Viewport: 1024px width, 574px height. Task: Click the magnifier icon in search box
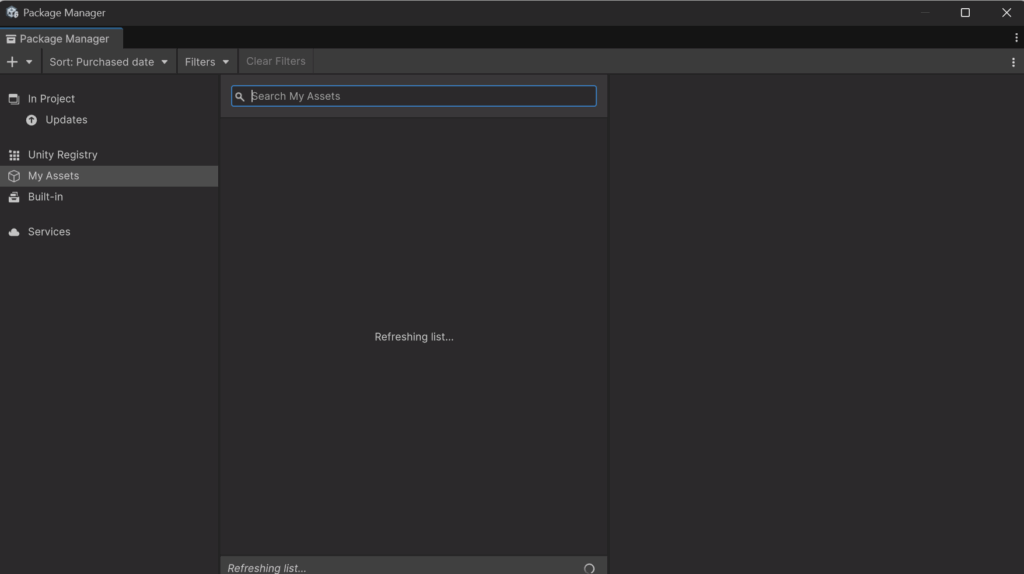point(240,97)
